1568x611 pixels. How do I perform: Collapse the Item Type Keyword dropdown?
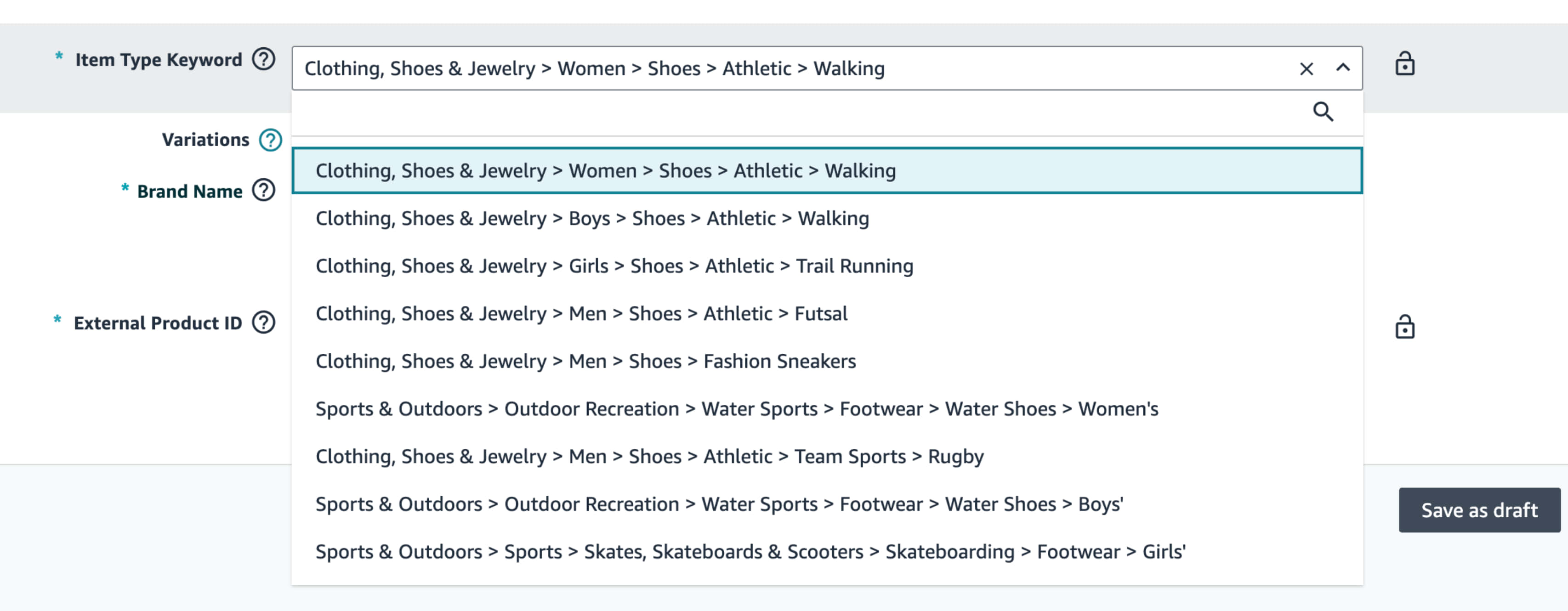[x=1343, y=68]
